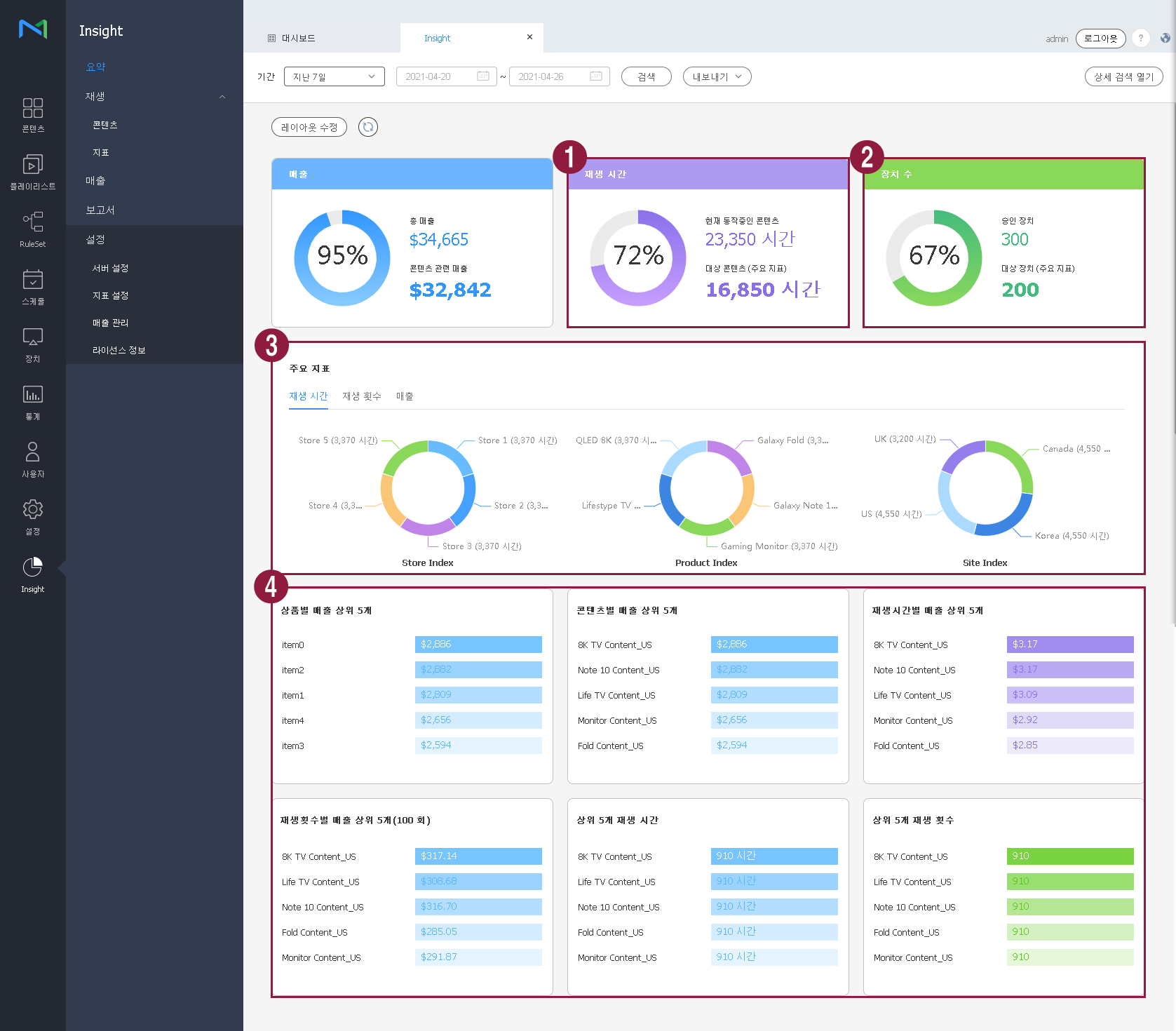Open the 기간 지난 7일 dropdown
This screenshot has height=1031, width=1176.
[334, 76]
